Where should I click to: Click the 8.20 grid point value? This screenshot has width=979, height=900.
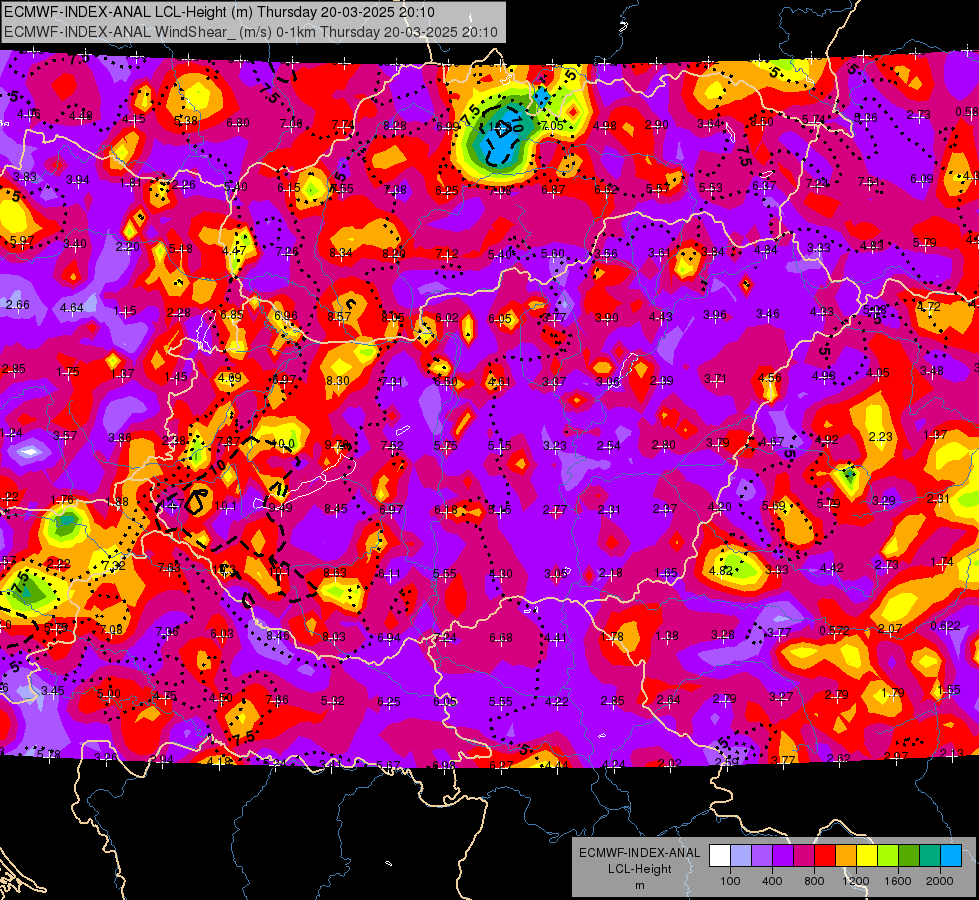coord(394,254)
